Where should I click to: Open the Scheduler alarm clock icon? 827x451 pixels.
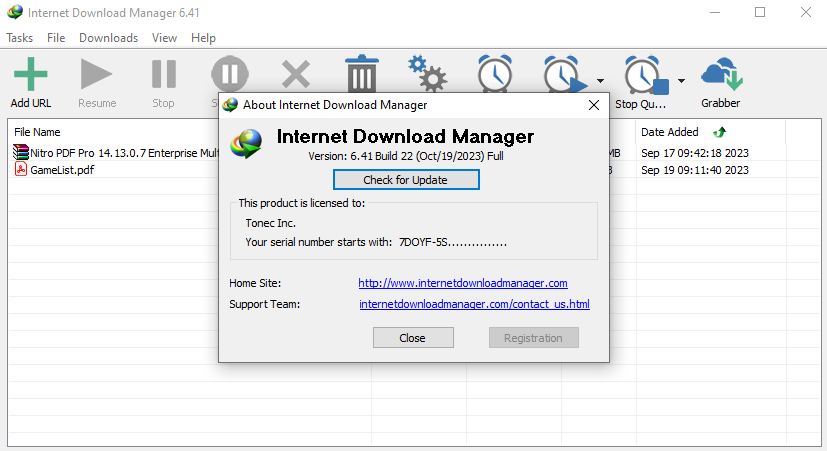click(x=495, y=73)
